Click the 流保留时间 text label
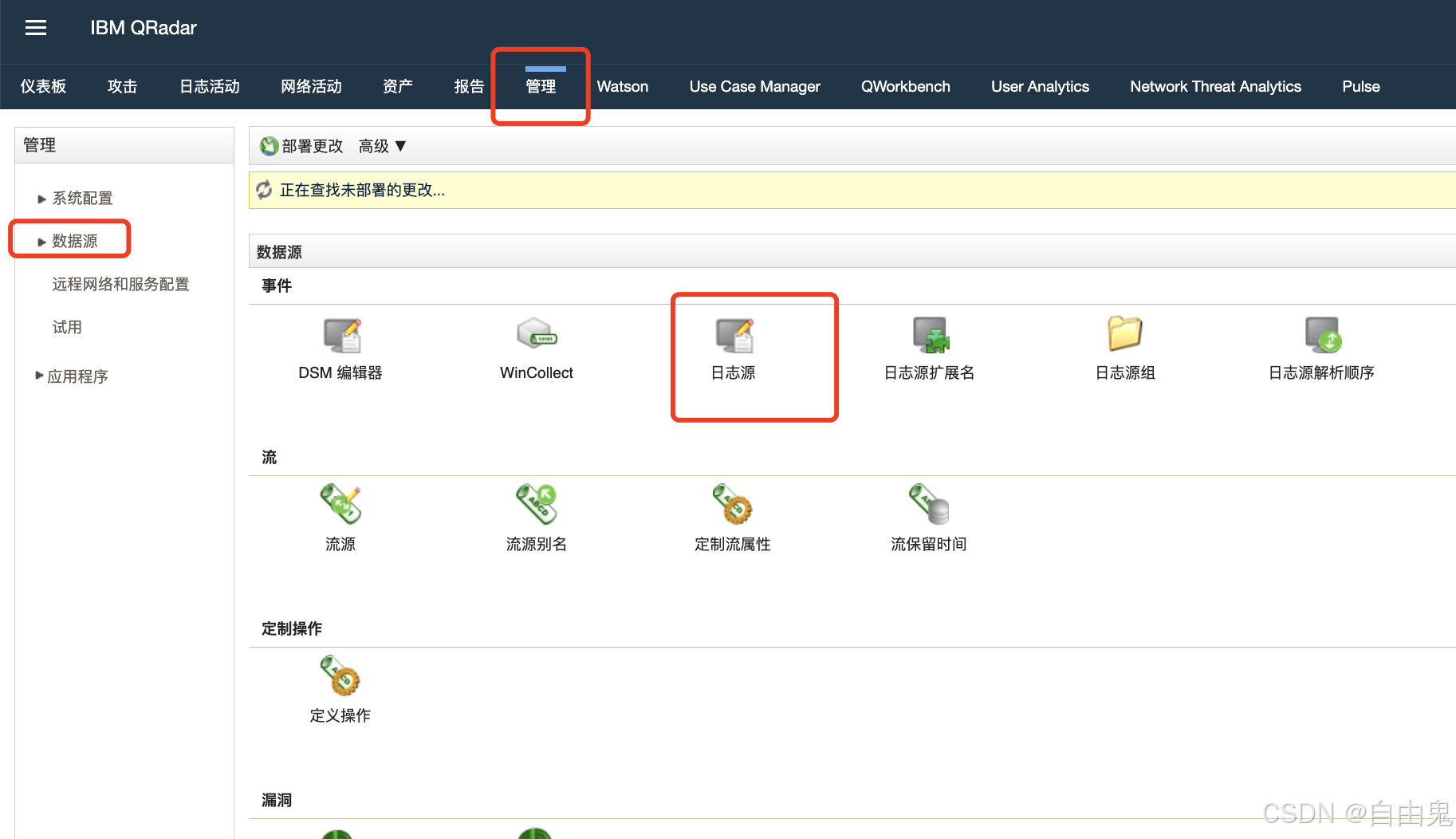1456x839 pixels. [929, 544]
